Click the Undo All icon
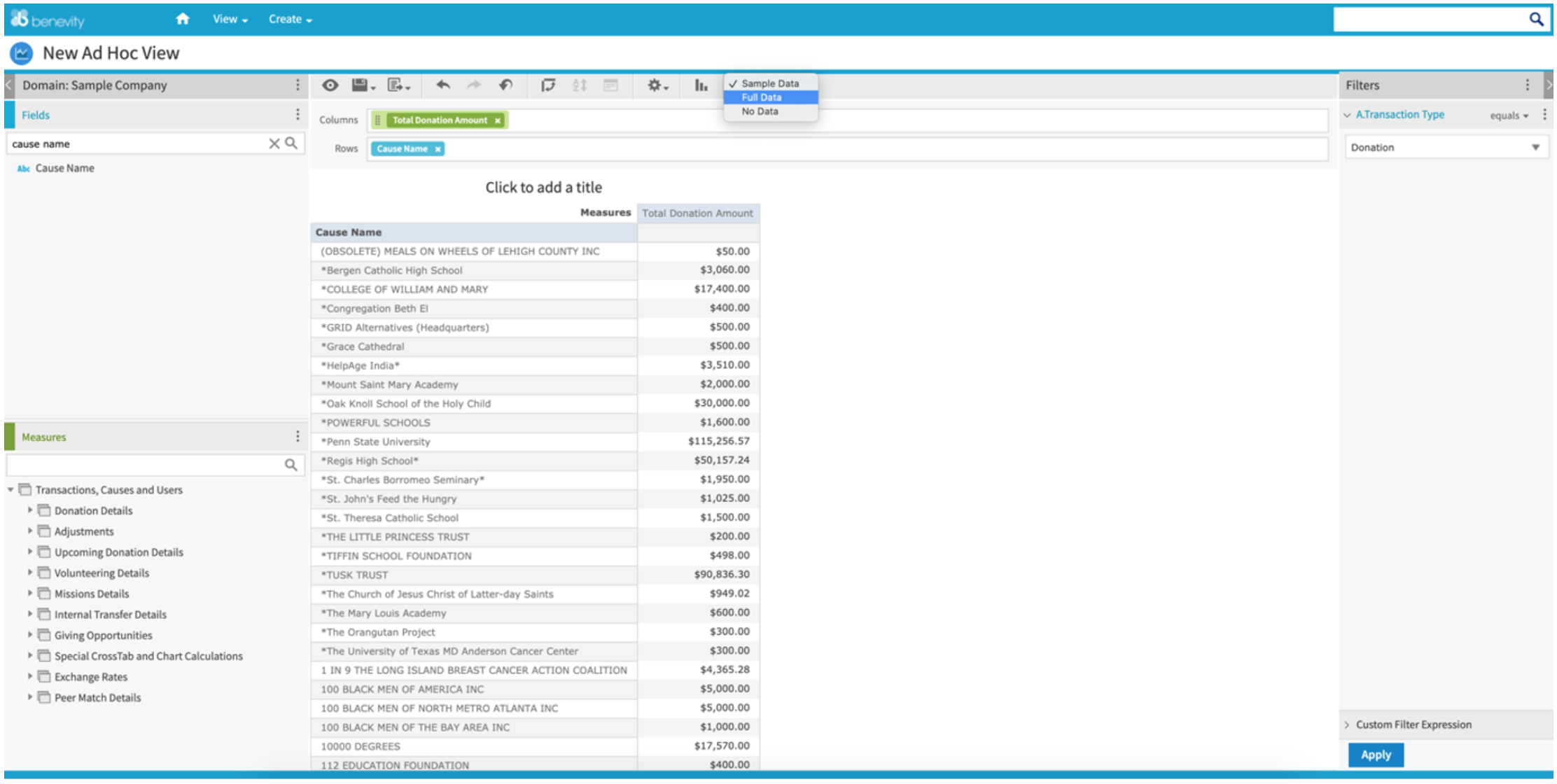Image resolution: width=1557 pixels, height=784 pixels. click(505, 85)
